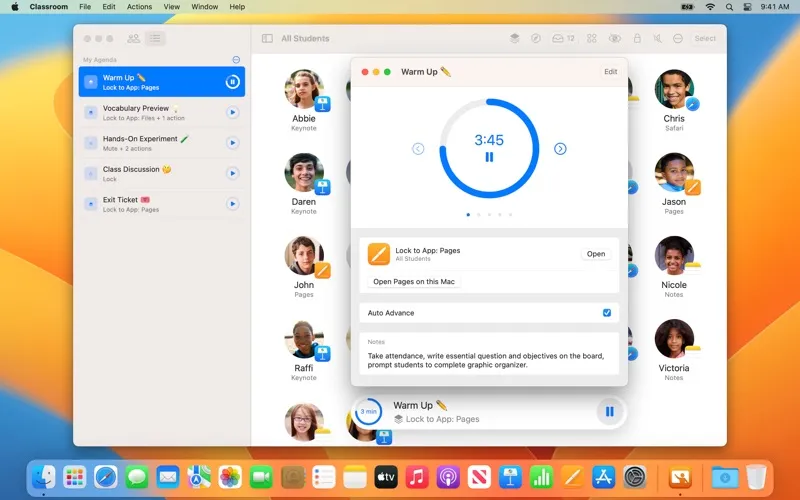Screen dimensions: 800x500
Task: Open the Share inbox showing 12
Action: coord(563,38)
